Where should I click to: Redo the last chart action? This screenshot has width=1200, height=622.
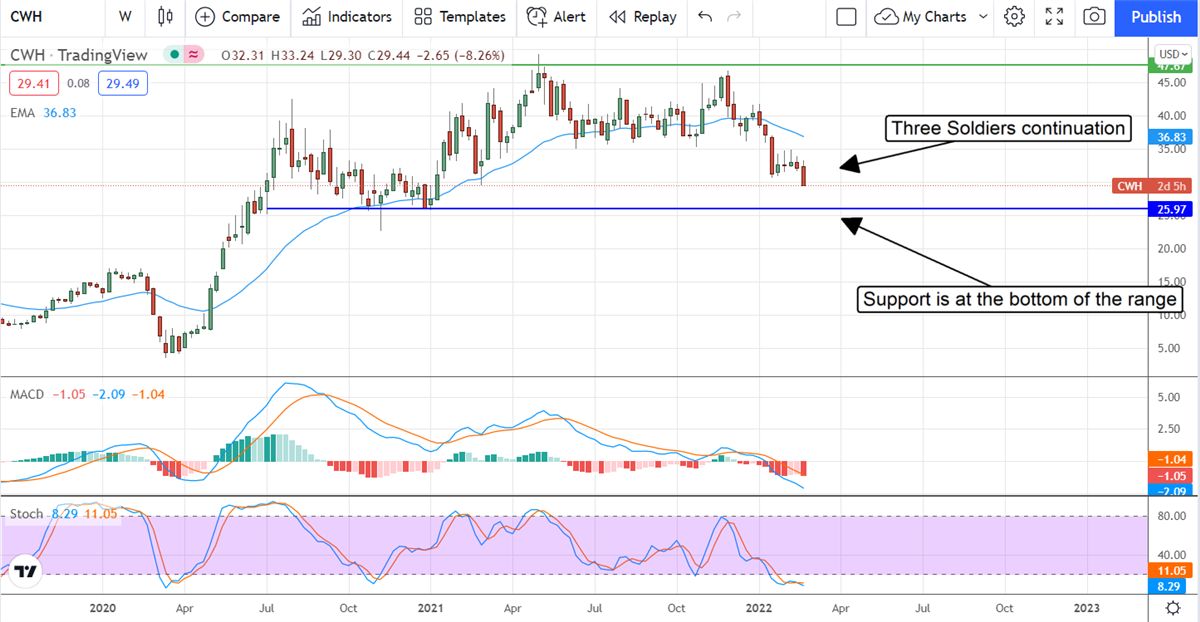(734, 16)
